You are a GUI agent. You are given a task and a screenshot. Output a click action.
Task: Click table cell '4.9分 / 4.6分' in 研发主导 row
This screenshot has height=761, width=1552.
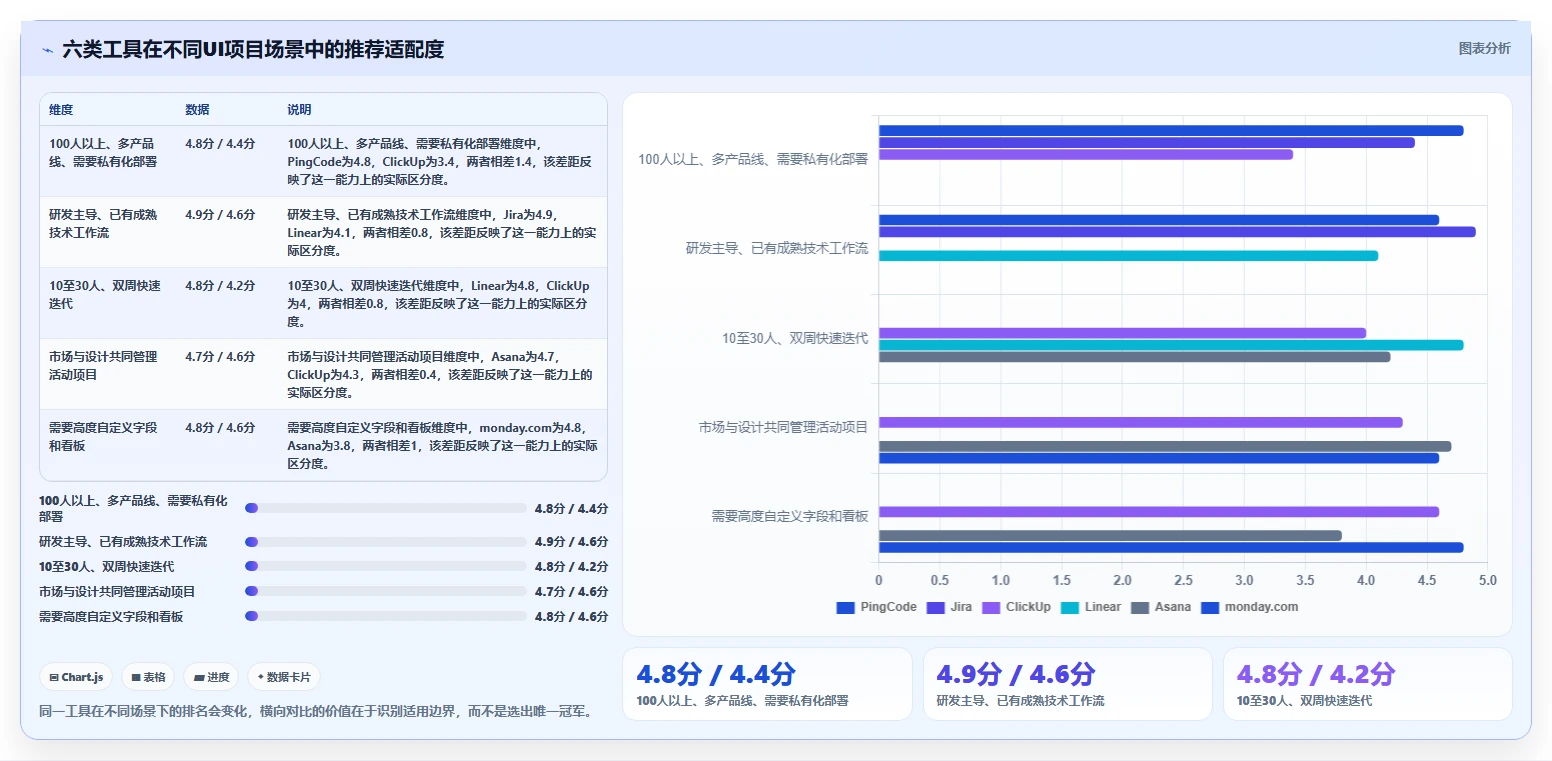pyautogui.click(x=220, y=215)
